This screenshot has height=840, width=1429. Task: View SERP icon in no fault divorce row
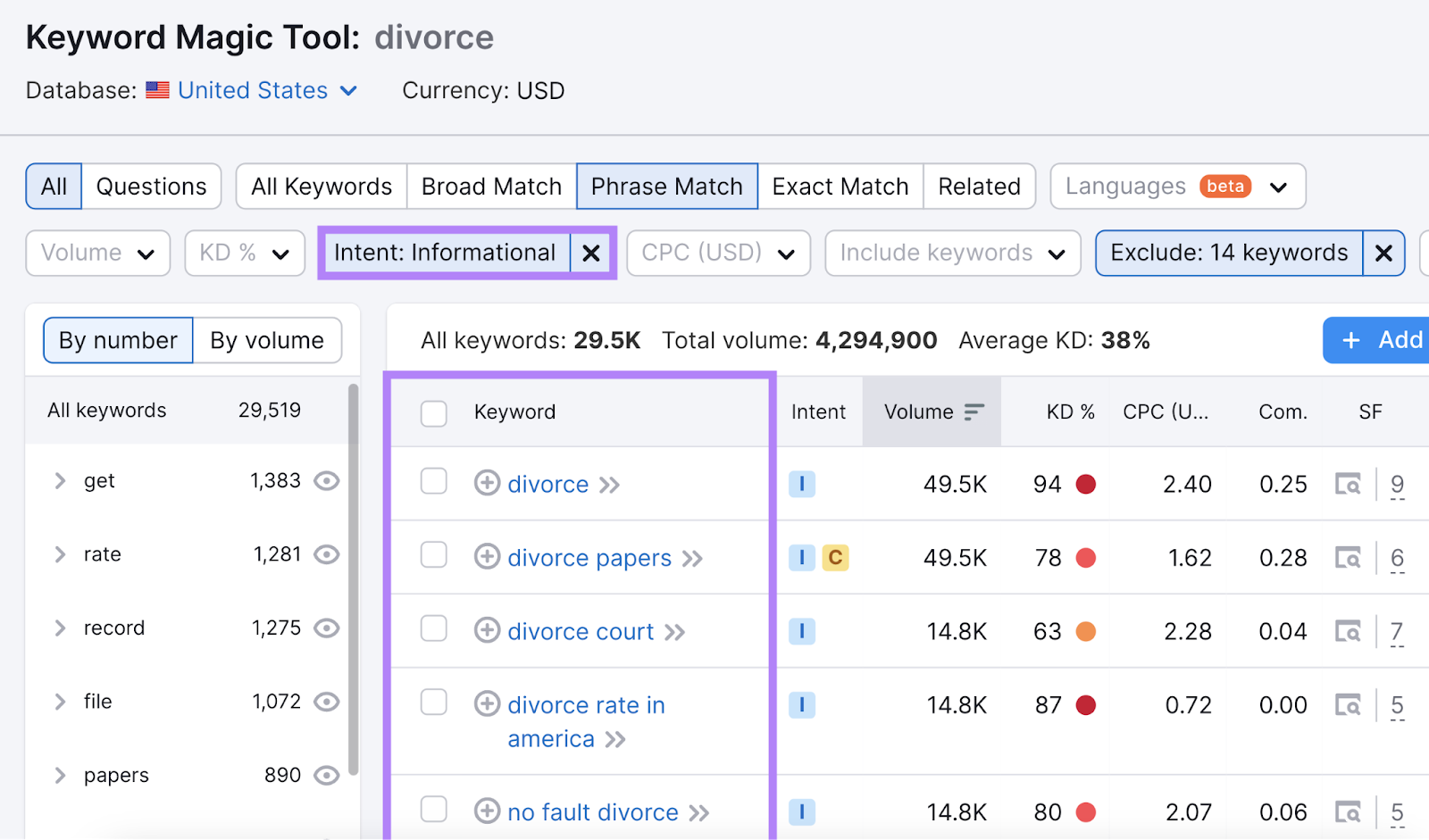(1348, 812)
